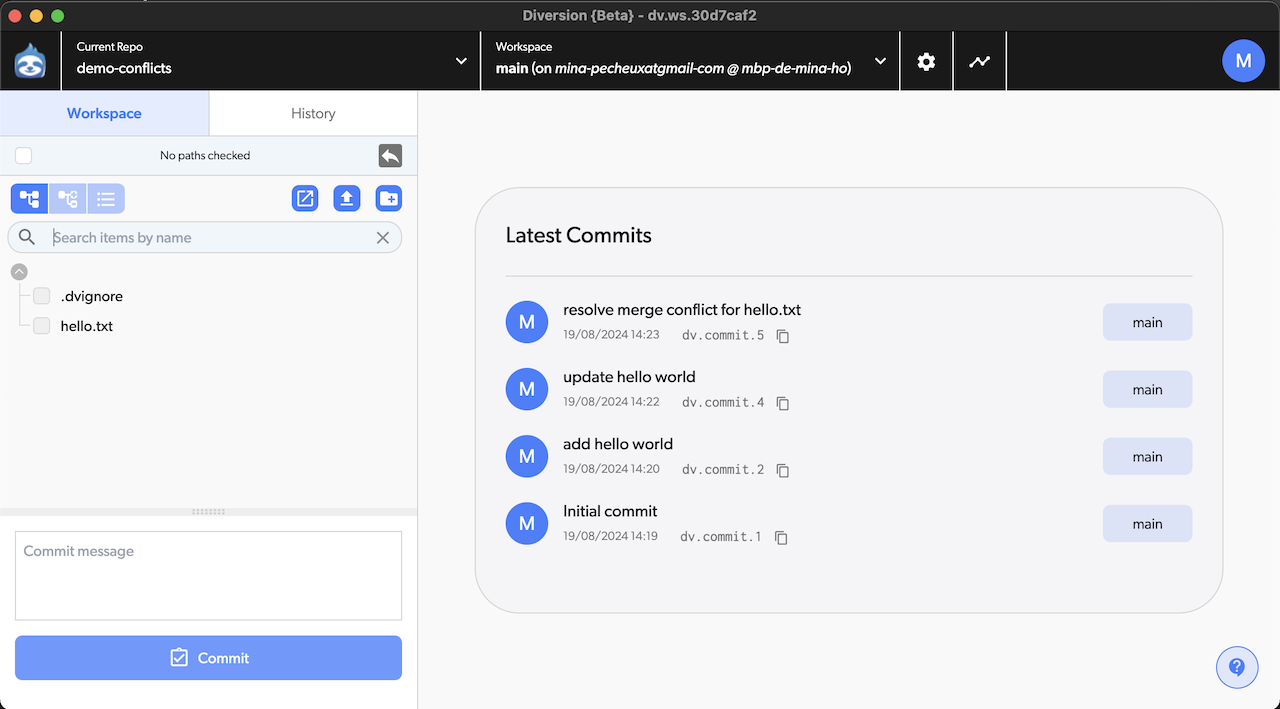Focus the Search items by name field
This screenshot has height=709, width=1280.
(x=205, y=237)
